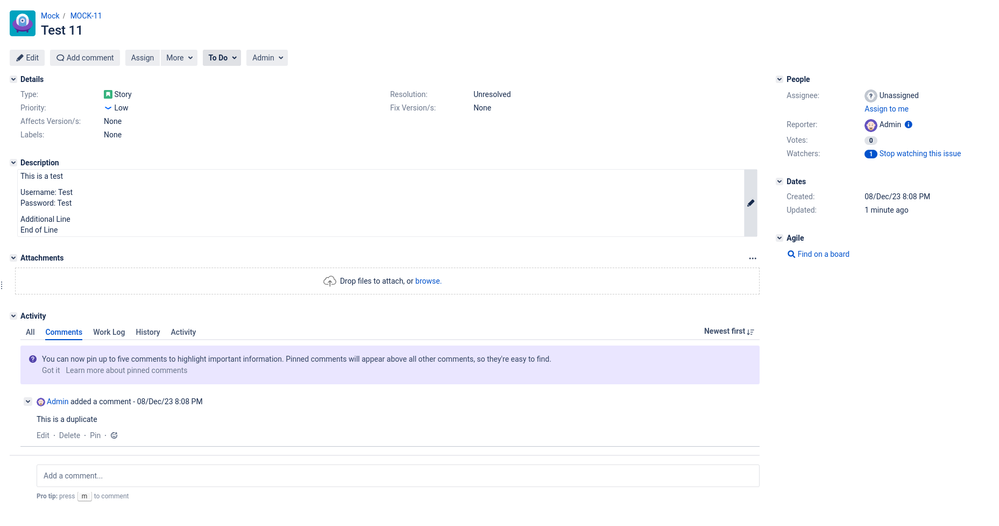Collapse the Details section
The width and height of the screenshot is (999, 526).
pyautogui.click(x=13, y=80)
